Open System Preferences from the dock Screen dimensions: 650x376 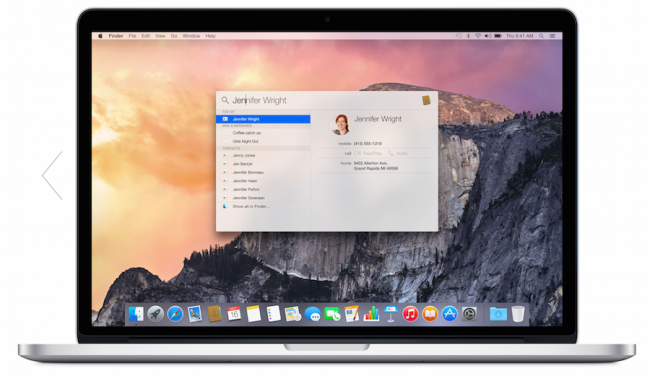pos(469,314)
